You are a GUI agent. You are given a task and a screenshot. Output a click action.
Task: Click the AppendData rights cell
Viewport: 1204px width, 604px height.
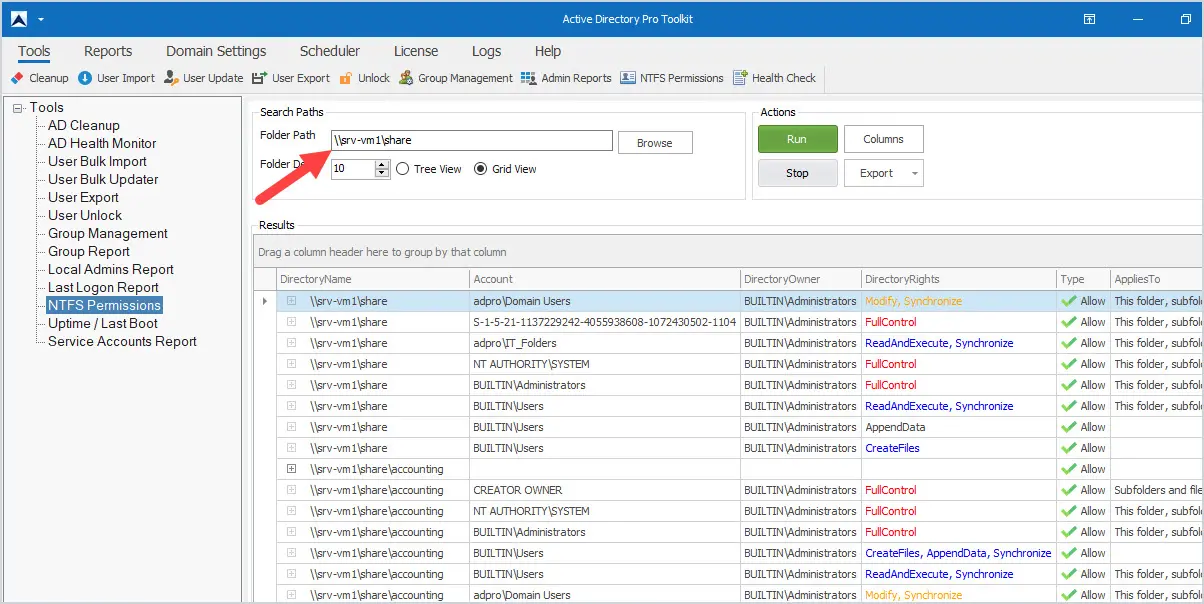coord(959,427)
